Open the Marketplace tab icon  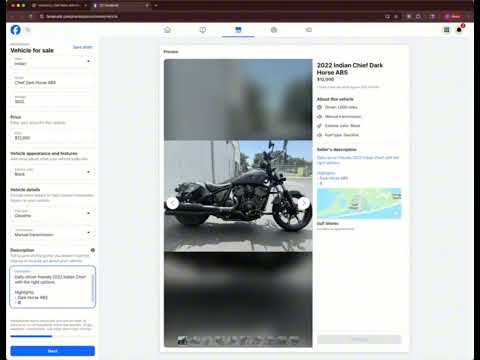tap(238, 30)
